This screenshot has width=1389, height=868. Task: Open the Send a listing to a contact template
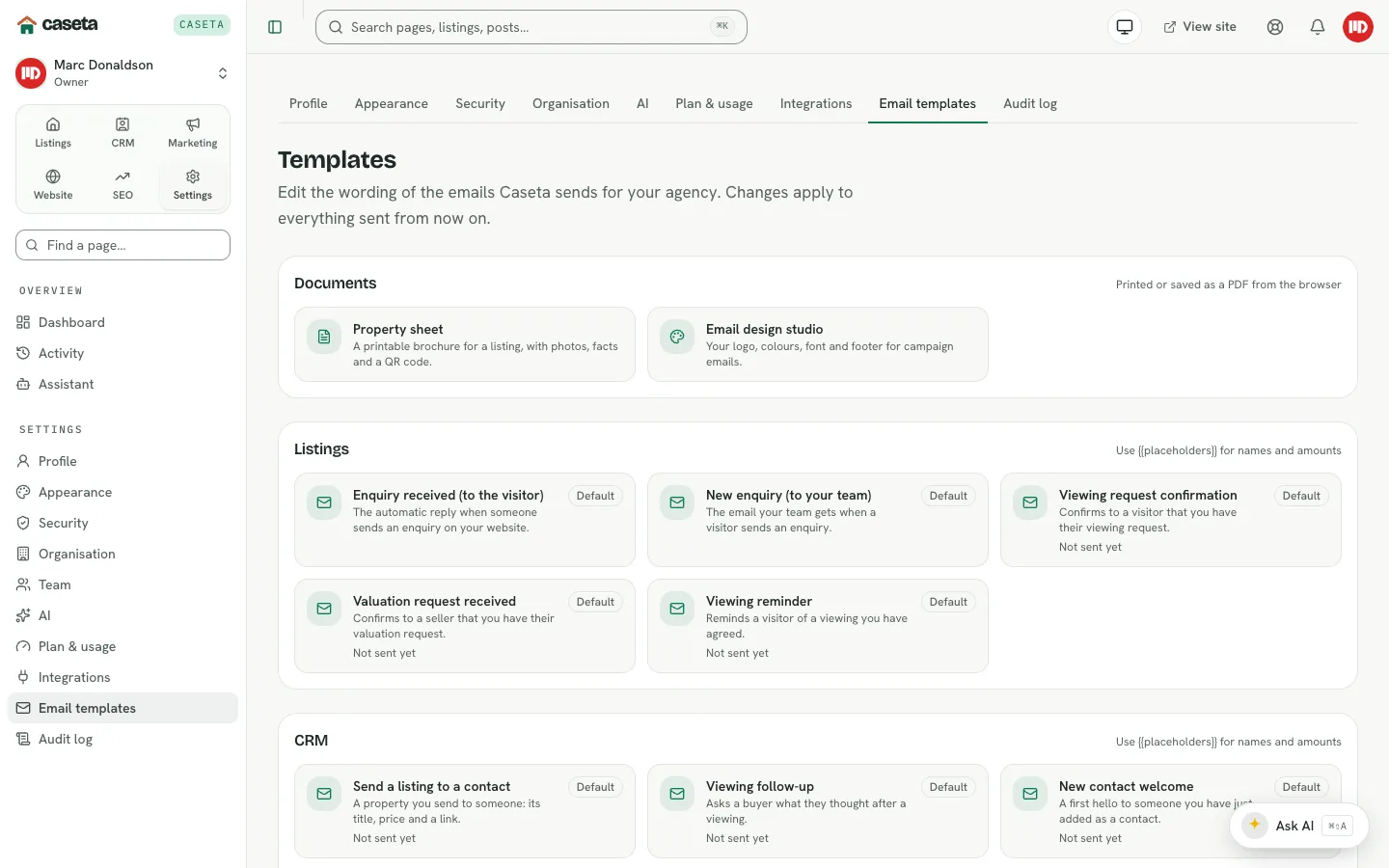(x=465, y=811)
